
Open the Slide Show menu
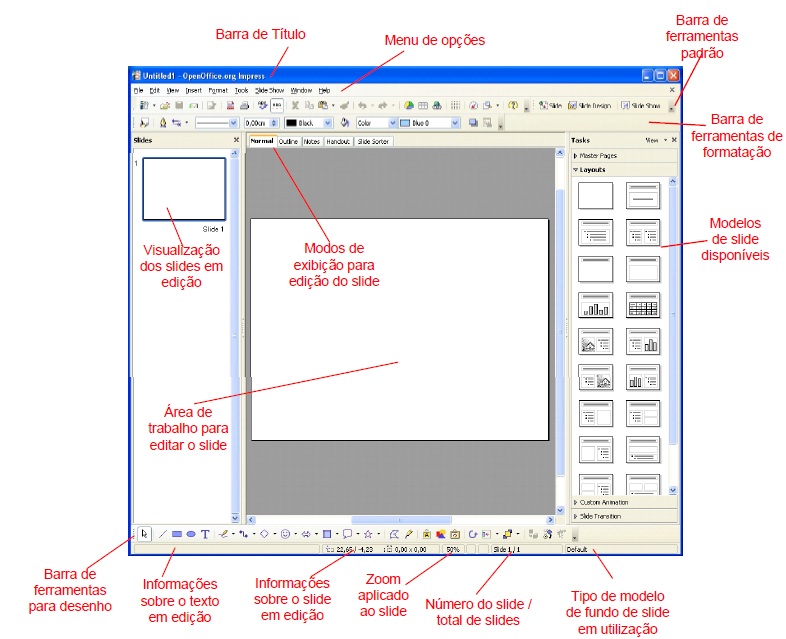pyautogui.click(x=269, y=91)
